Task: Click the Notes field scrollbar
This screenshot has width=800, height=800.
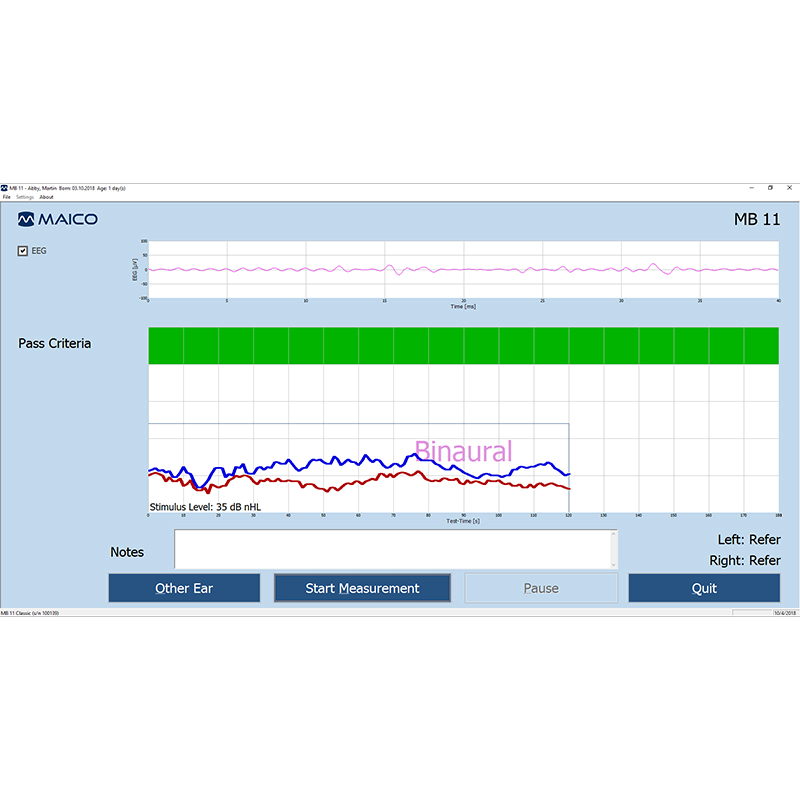Action: pyautogui.click(x=614, y=549)
